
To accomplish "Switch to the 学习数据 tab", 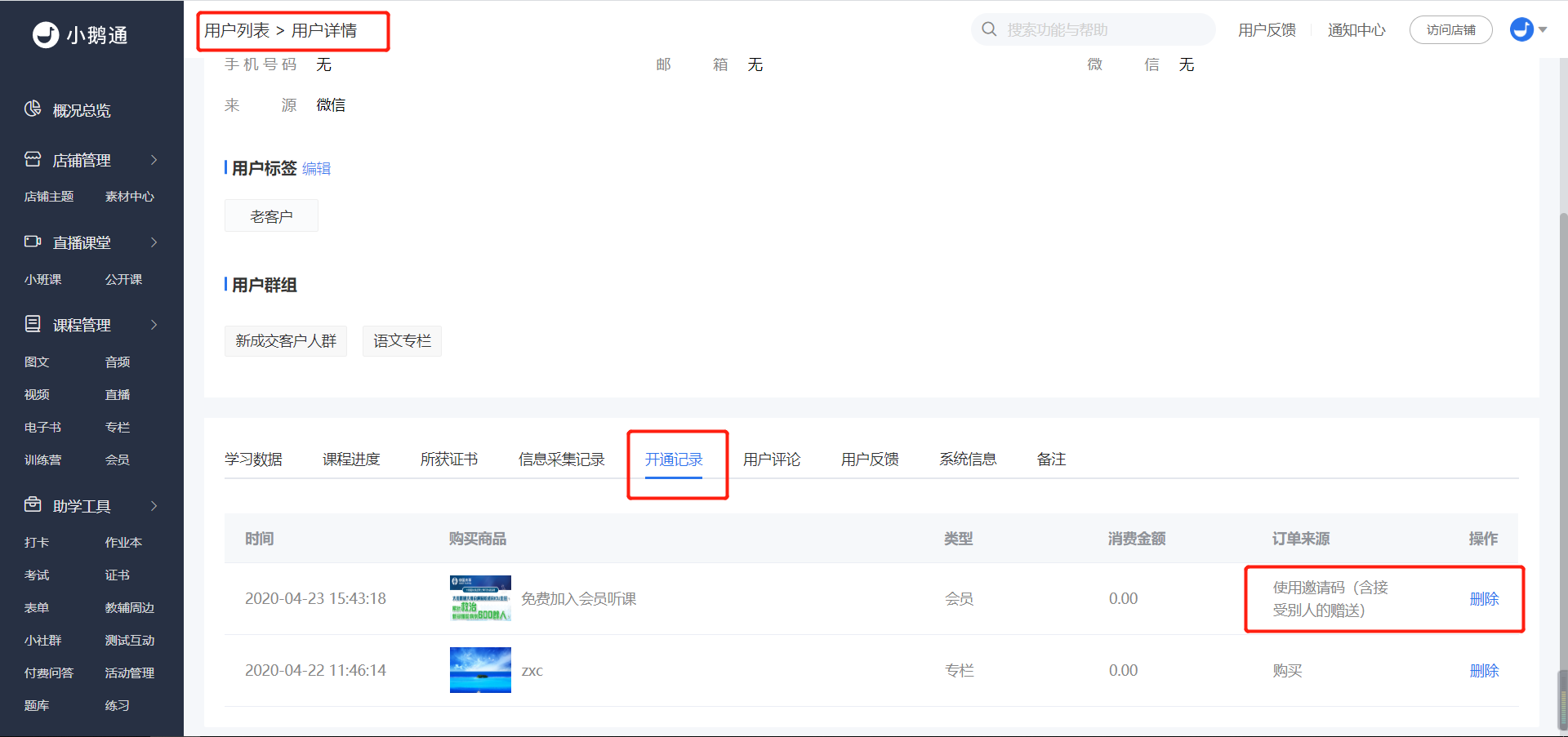I will click(x=253, y=460).
